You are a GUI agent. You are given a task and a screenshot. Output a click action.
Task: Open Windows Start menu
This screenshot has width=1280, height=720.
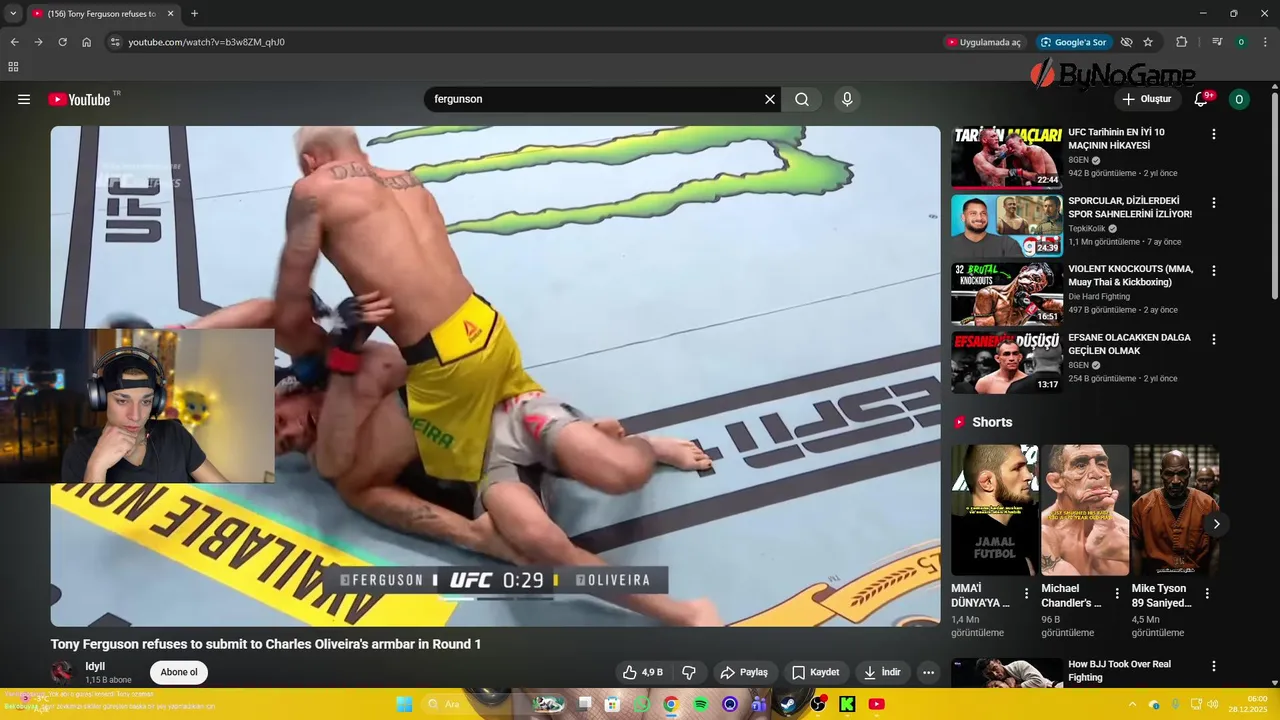click(x=404, y=704)
